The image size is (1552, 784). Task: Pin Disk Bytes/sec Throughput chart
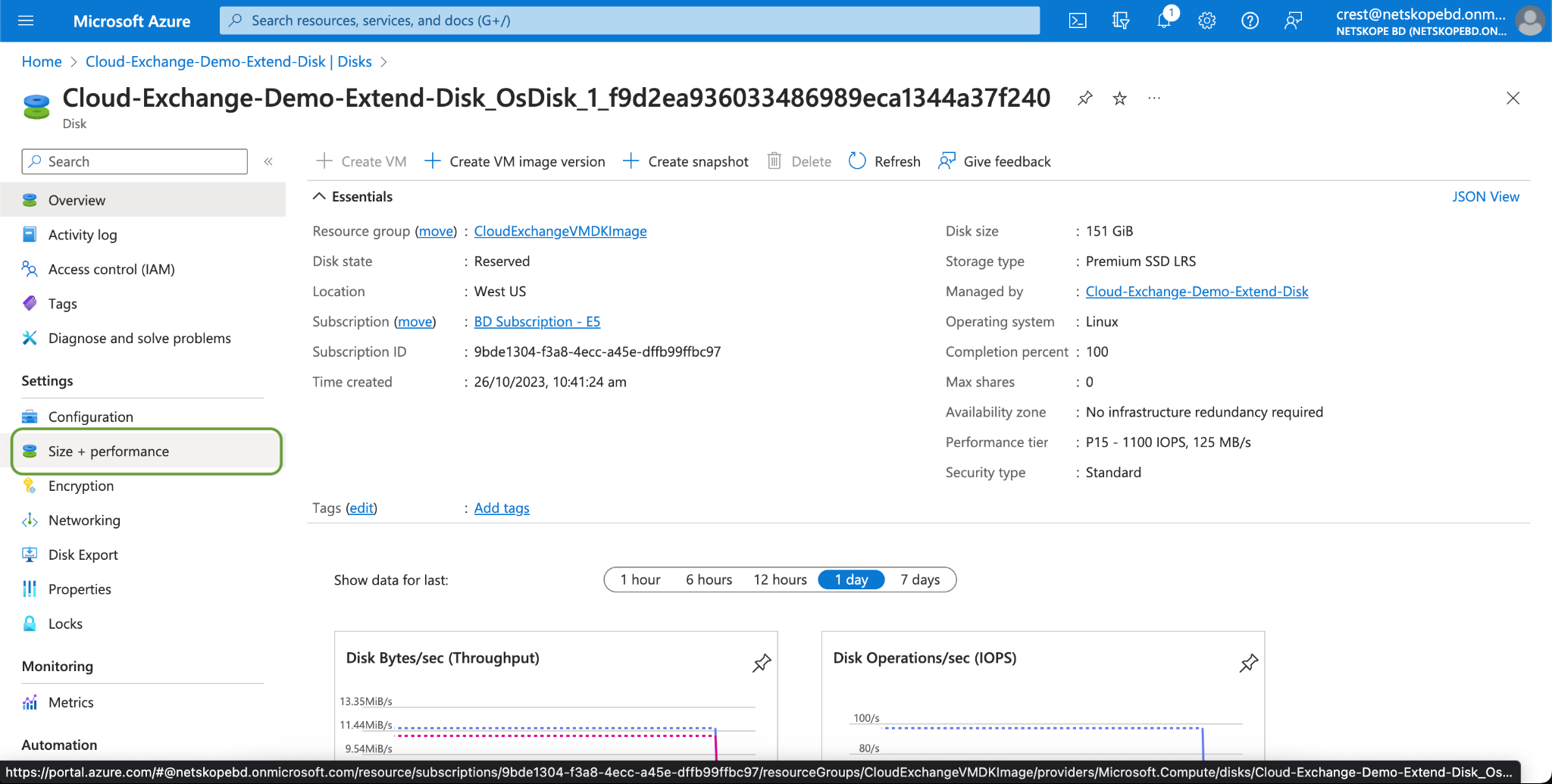click(x=762, y=663)
